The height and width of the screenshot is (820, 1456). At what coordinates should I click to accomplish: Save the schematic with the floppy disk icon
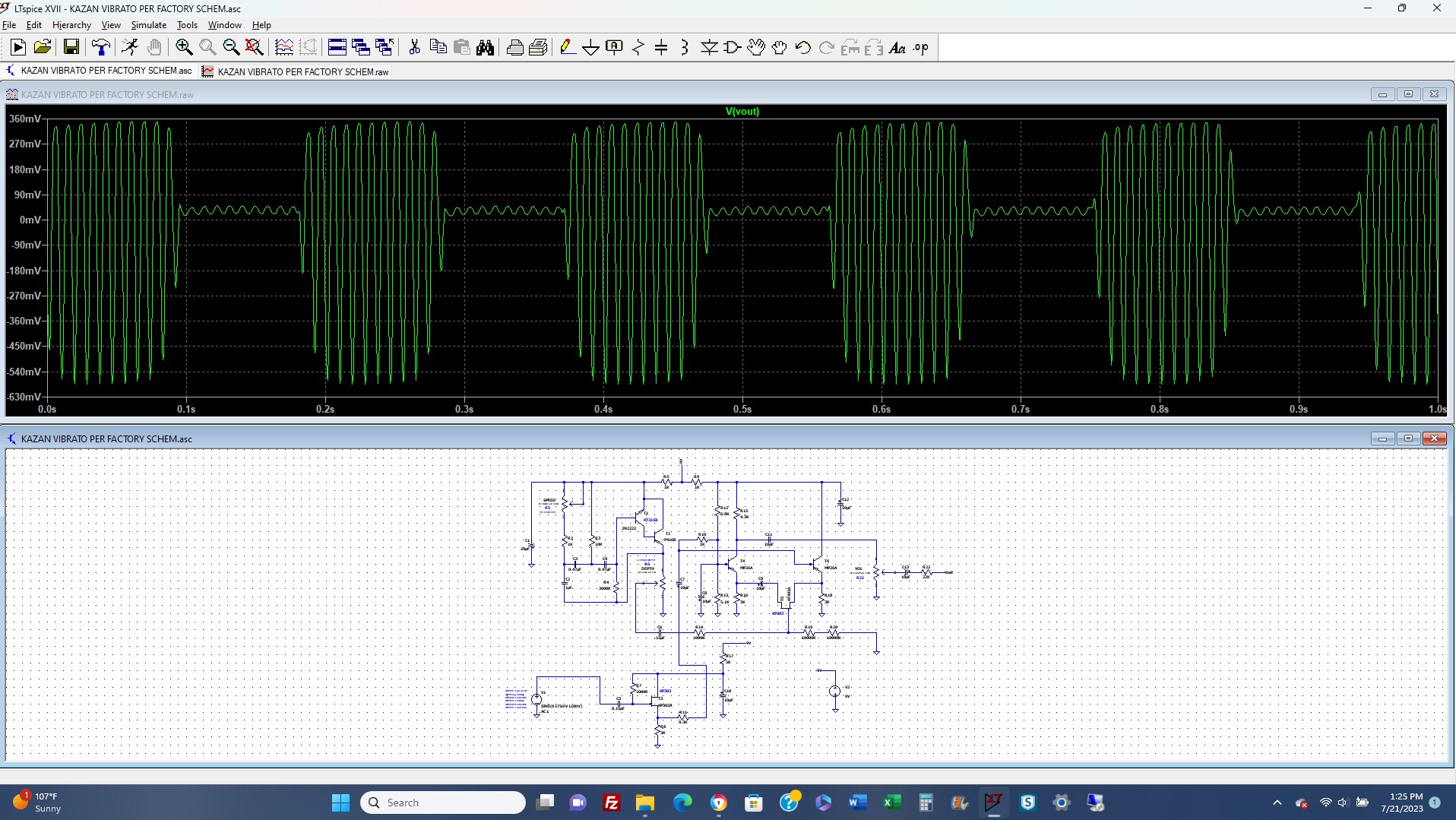71,48
